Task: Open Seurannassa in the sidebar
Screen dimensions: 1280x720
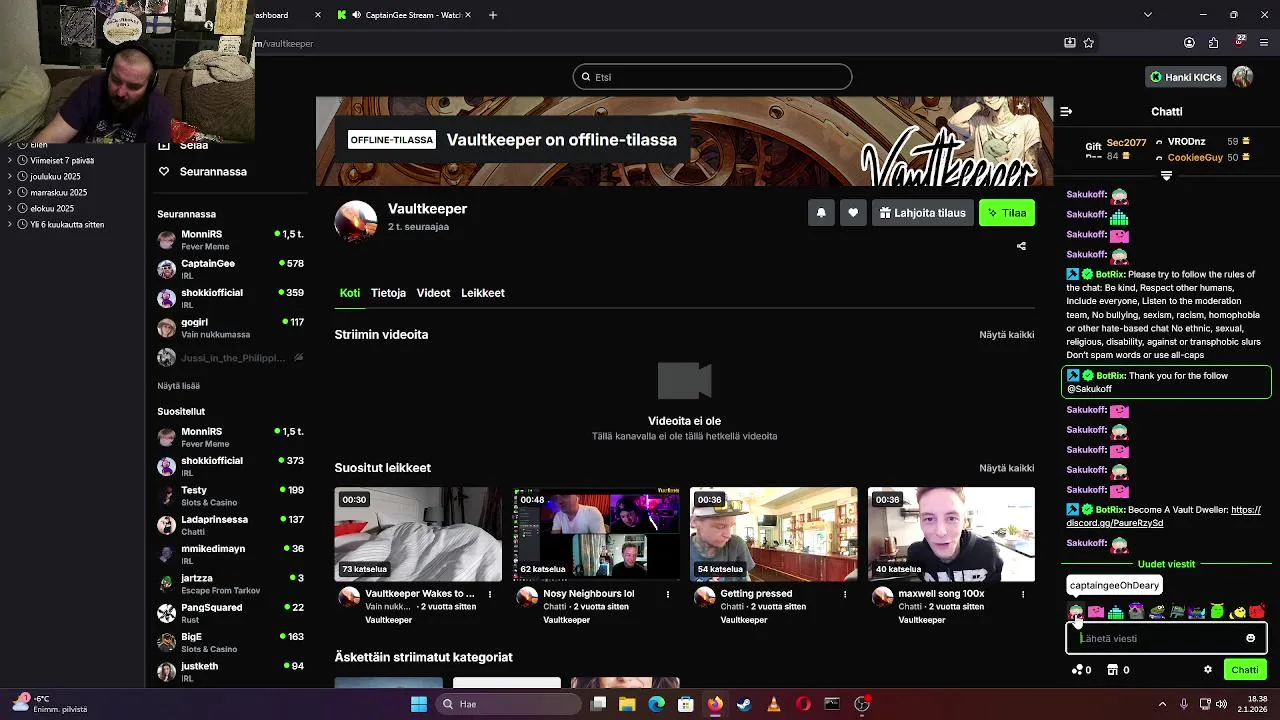Action: (x=213, y=172)
